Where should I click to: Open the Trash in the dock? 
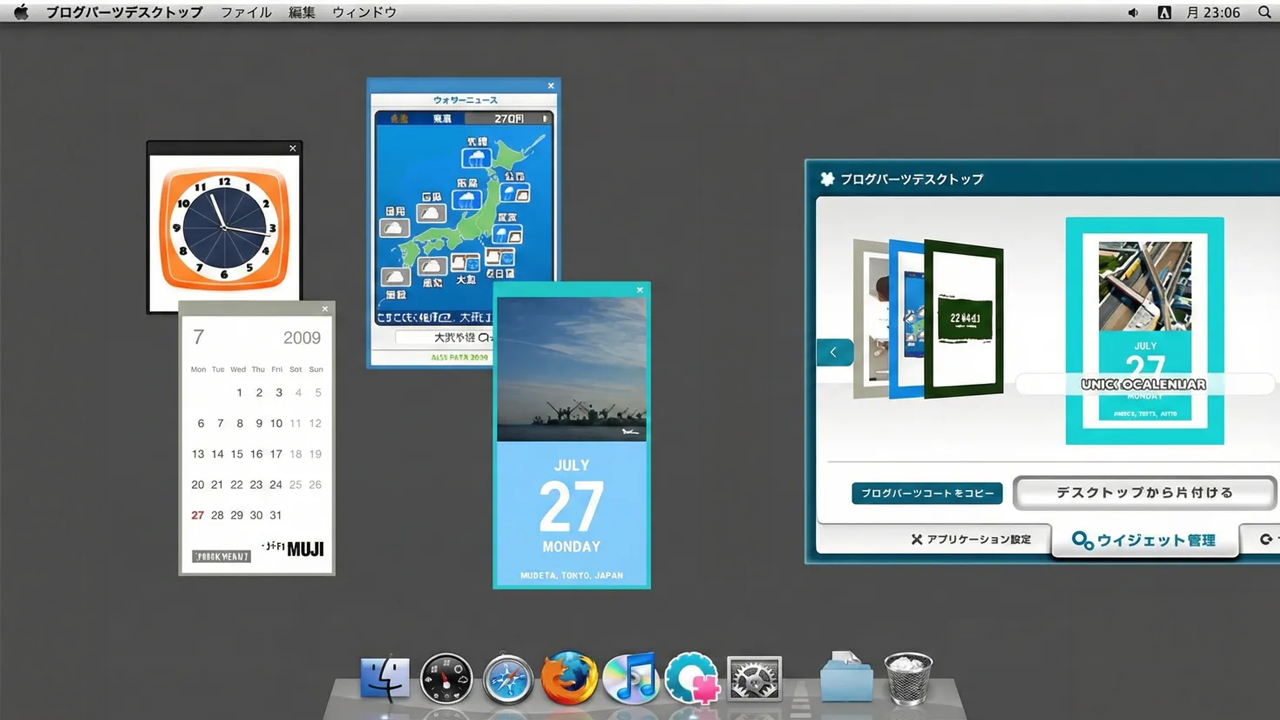click(908, 679)
